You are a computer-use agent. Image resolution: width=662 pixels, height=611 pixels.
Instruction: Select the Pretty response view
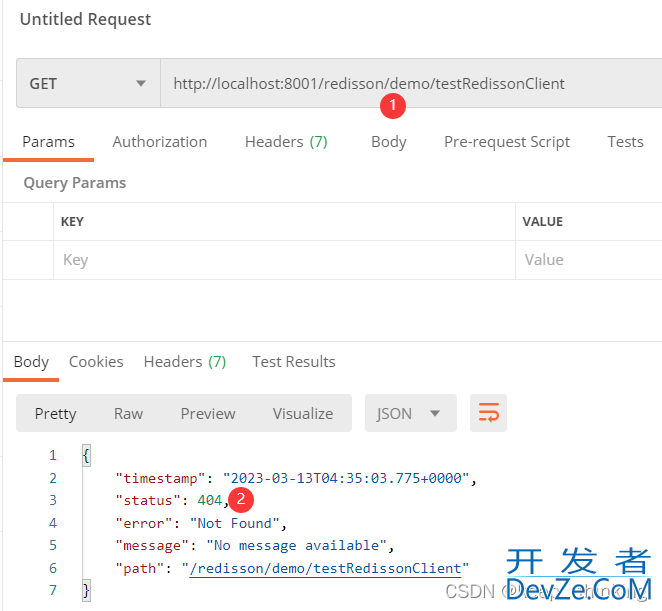coord(55,413)
